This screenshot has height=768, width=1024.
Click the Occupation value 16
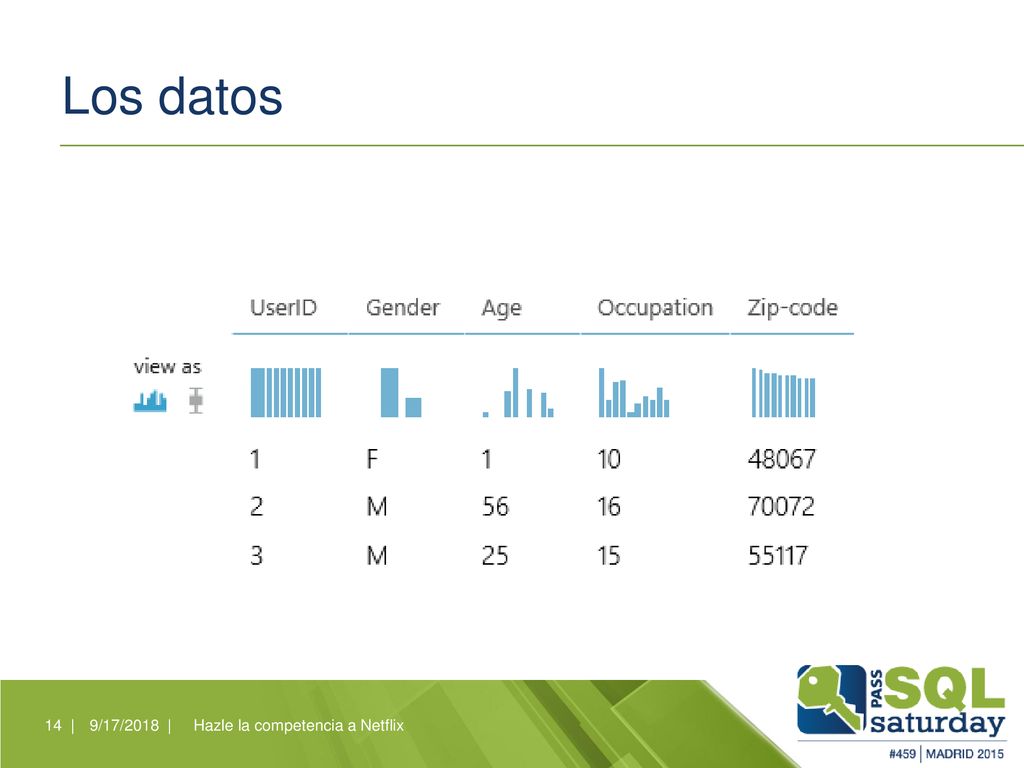609,507
